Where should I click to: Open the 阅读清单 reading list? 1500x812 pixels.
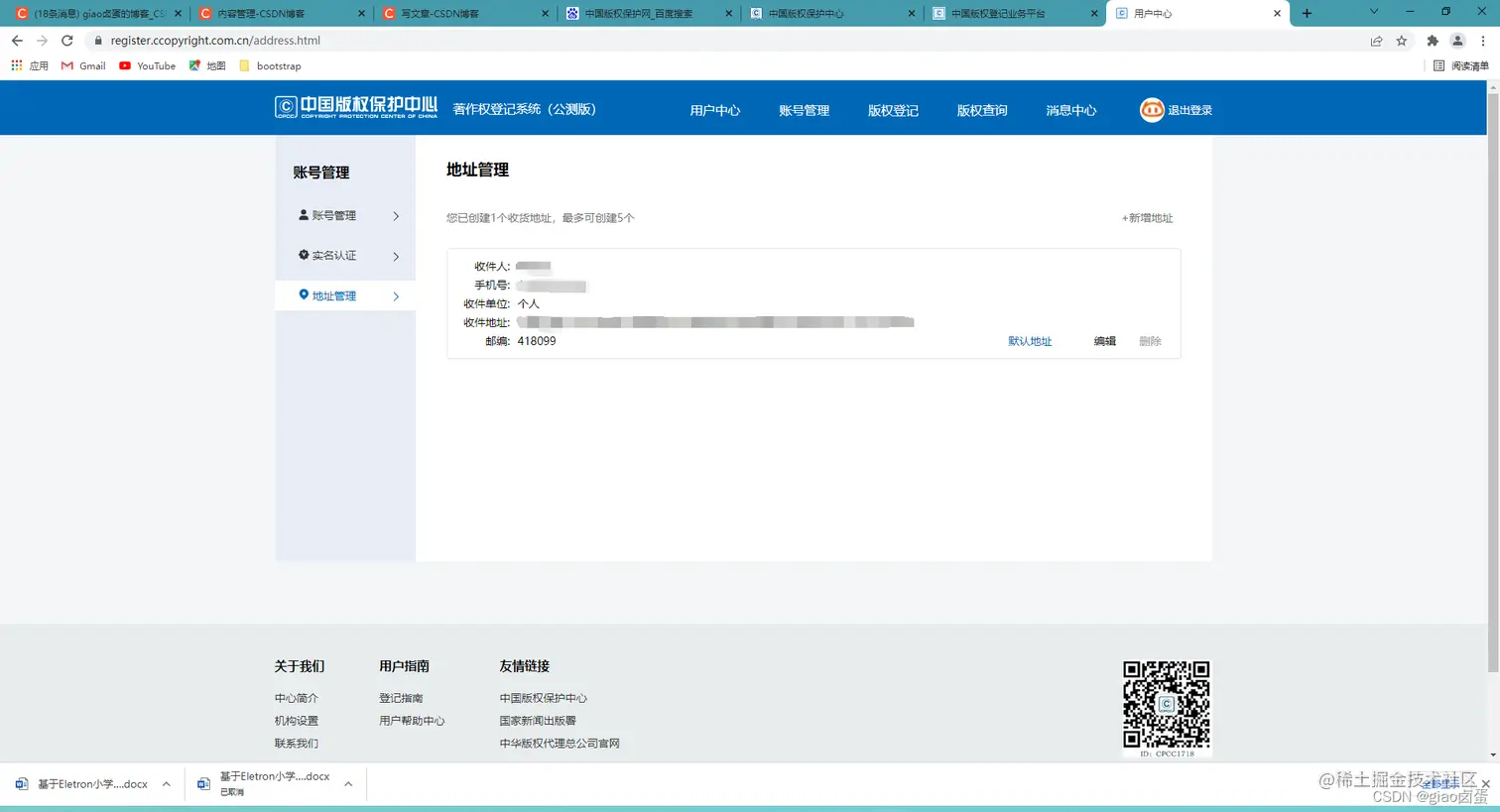[x=1462, y=64]
